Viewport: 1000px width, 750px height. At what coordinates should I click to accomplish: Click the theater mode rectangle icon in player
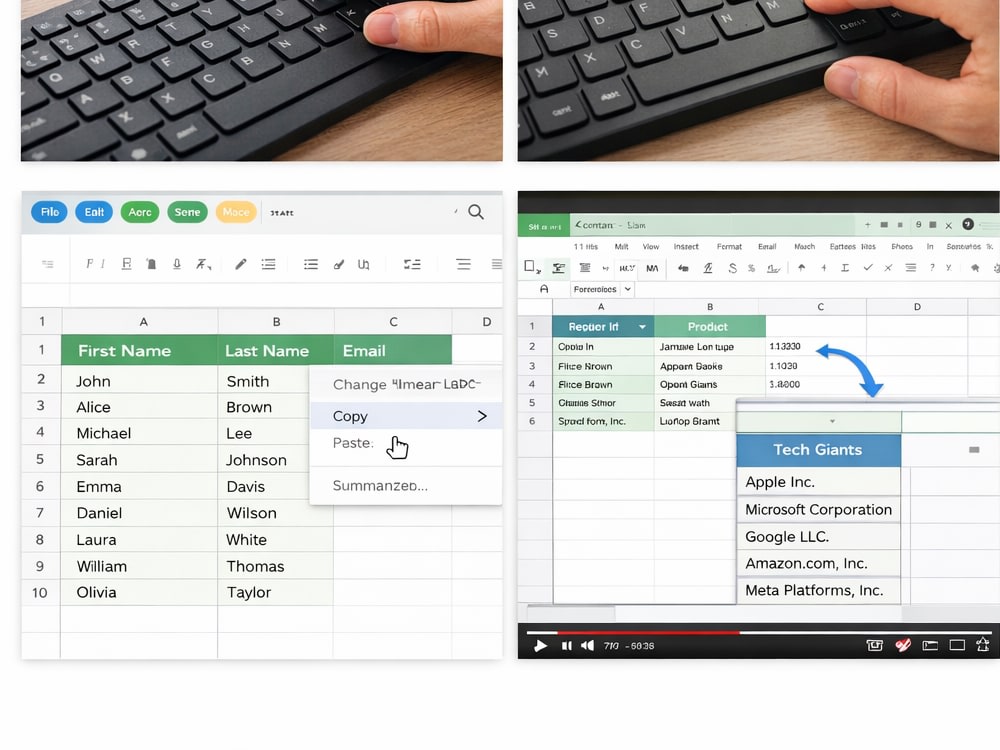[x=957, y=645]
